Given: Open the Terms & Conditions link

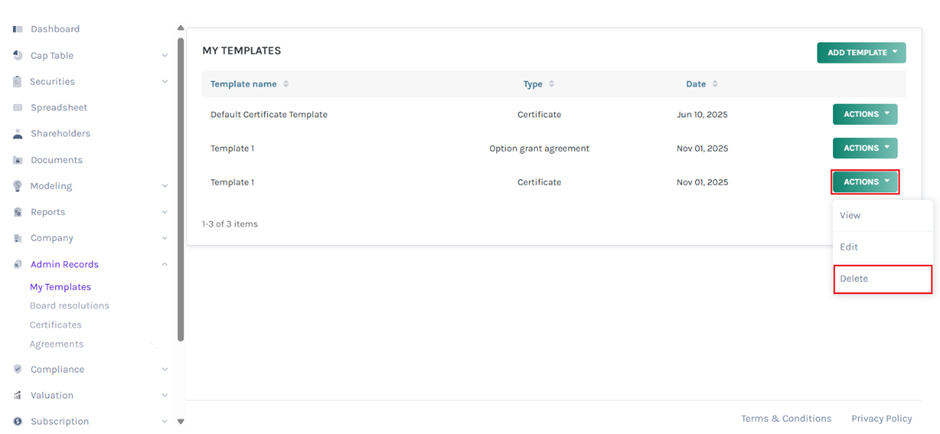Looking at the screenshot, I should click(785, 418).
